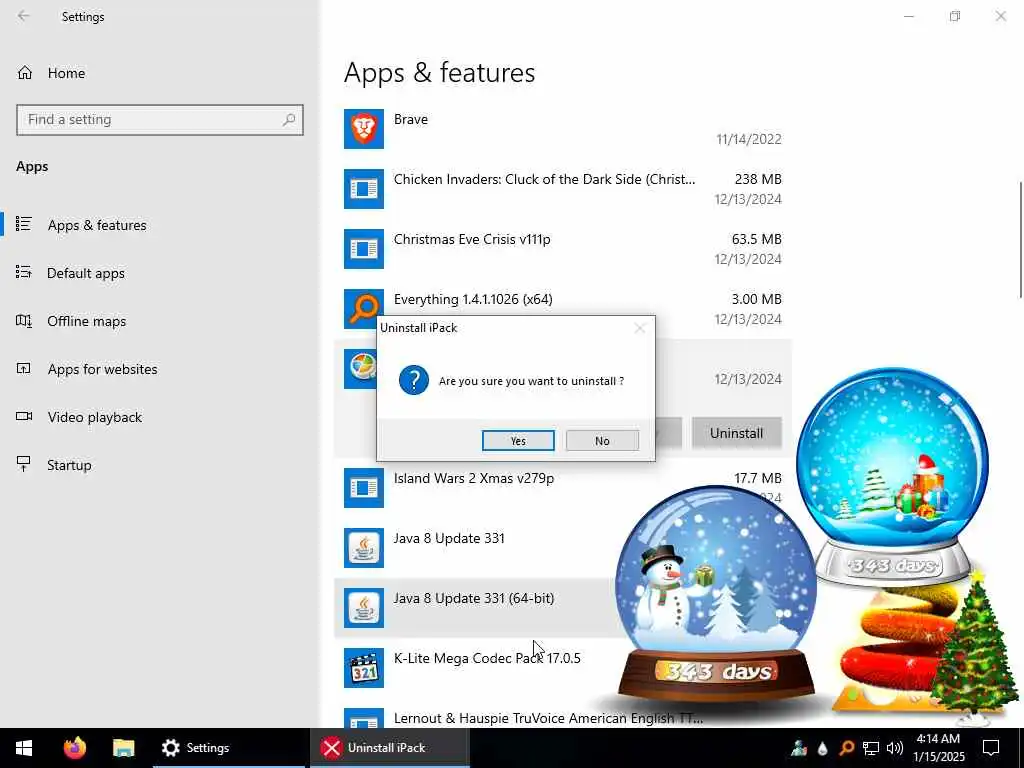Click the Offline maps sidebar icon
1024x768 pixels.
click(24, 321)
